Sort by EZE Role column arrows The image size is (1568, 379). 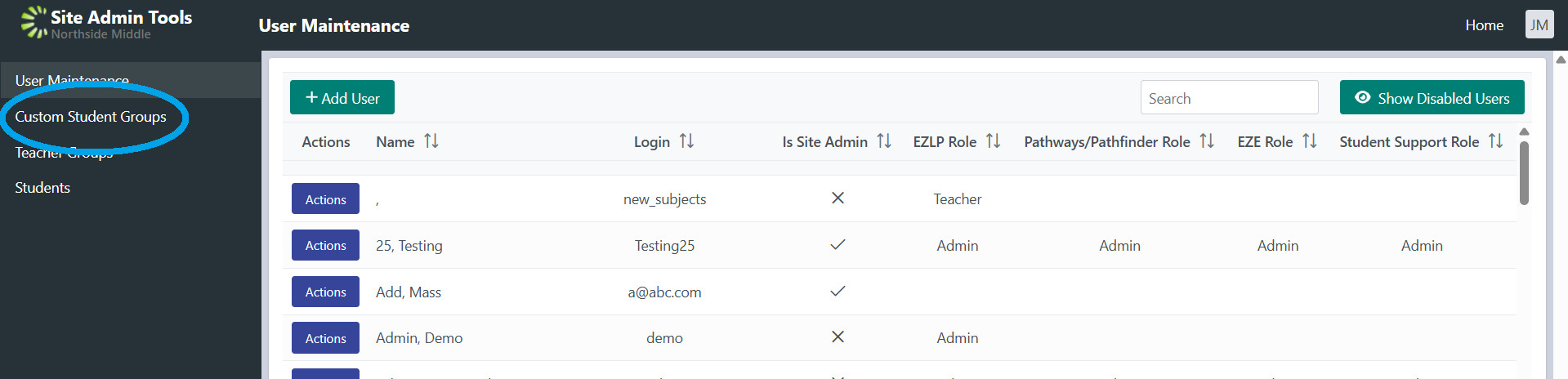pyautogui.click(x=1310, y=141)
